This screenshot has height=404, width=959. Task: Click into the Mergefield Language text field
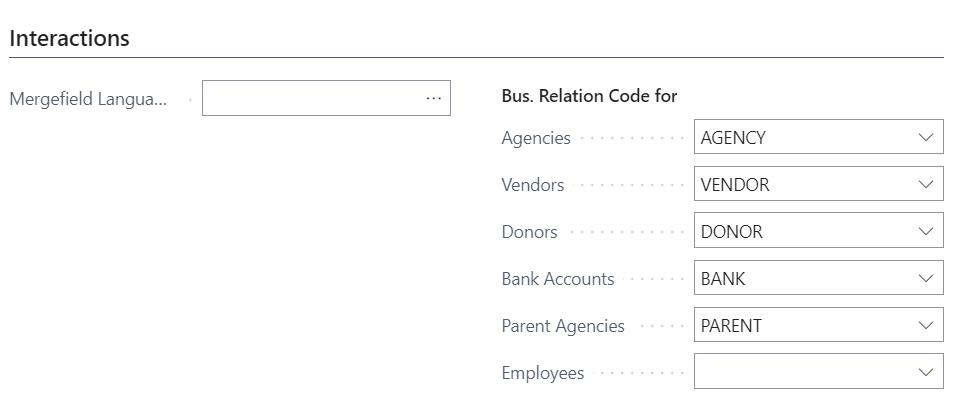pos(310,99)
